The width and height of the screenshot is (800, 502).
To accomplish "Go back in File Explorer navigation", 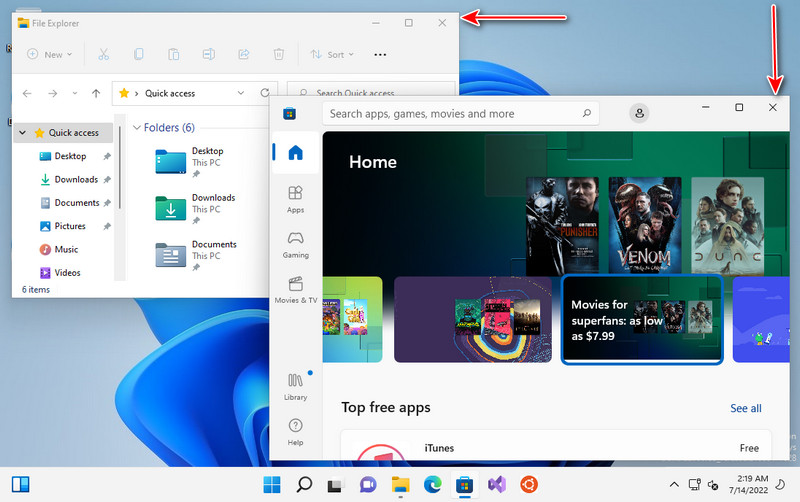I will 27,93.
